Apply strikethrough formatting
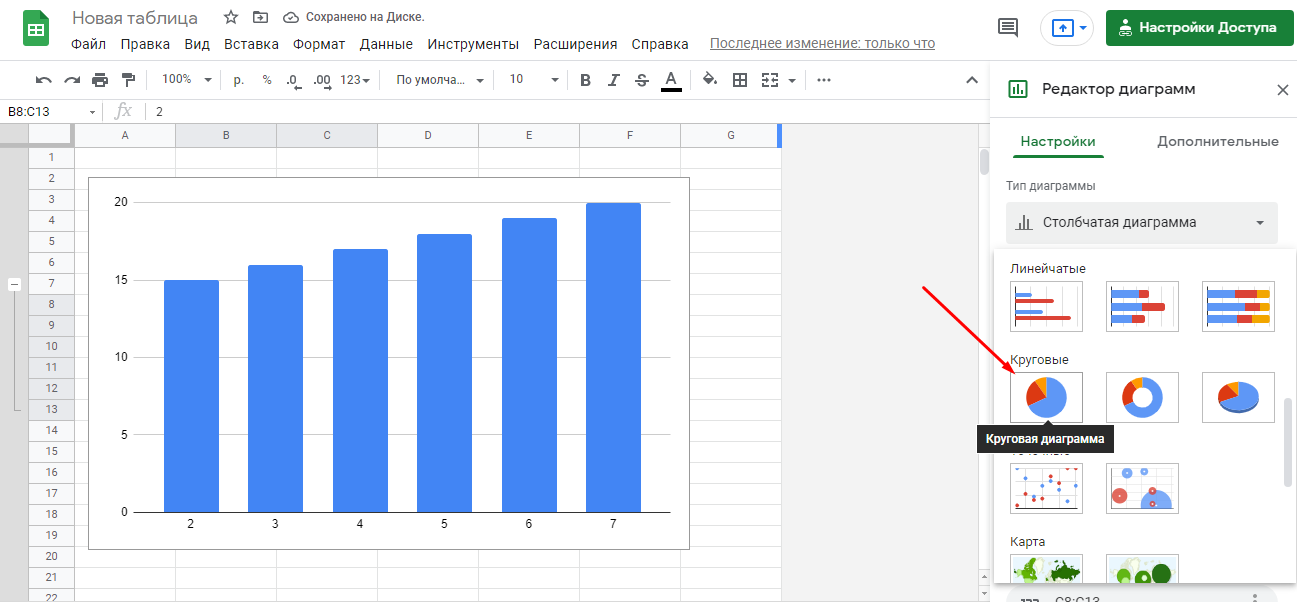This screenshot has height=602, width=1297. 642,80
